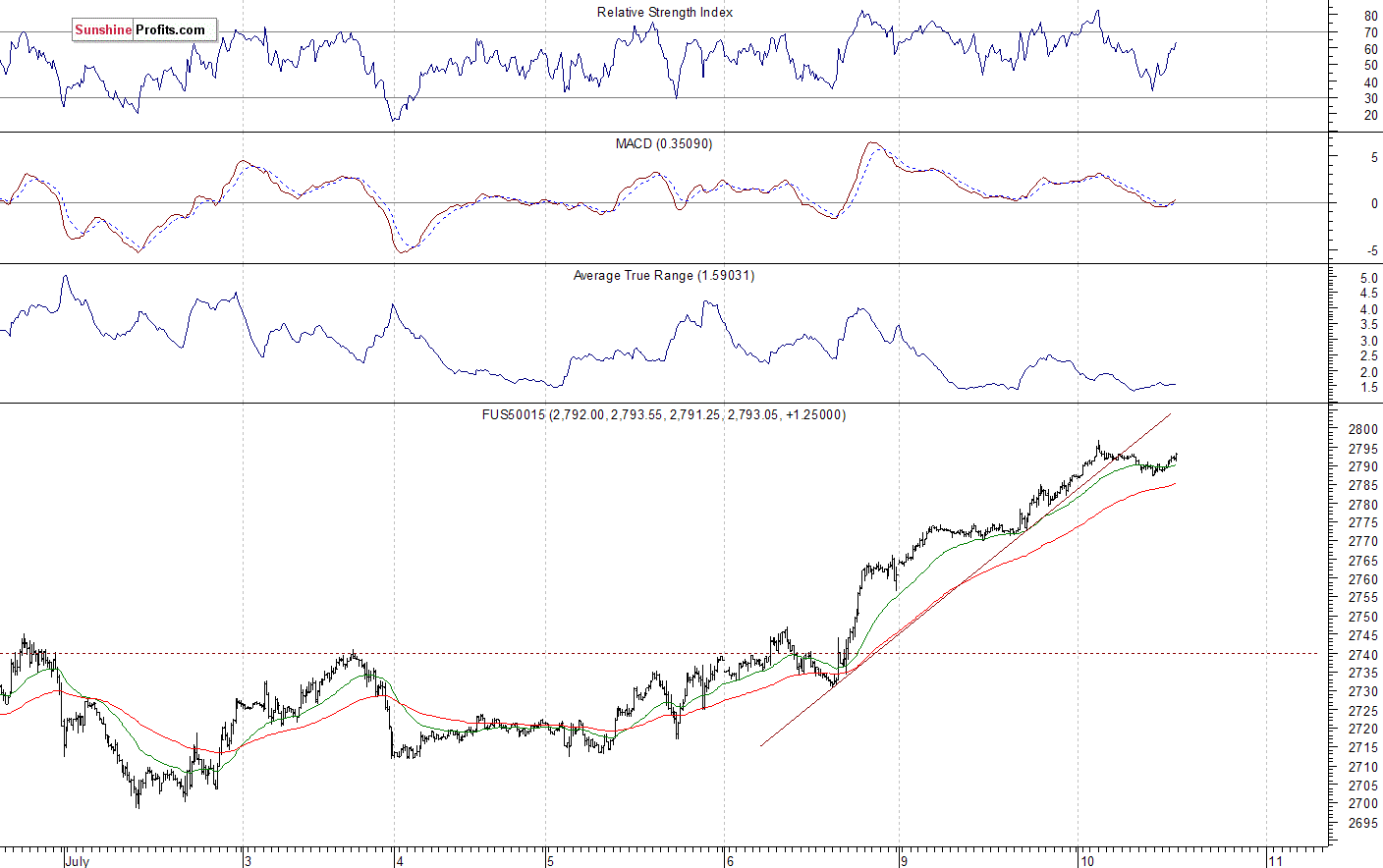
Task: Click the July label on the date axis
Action: (78, 861)
